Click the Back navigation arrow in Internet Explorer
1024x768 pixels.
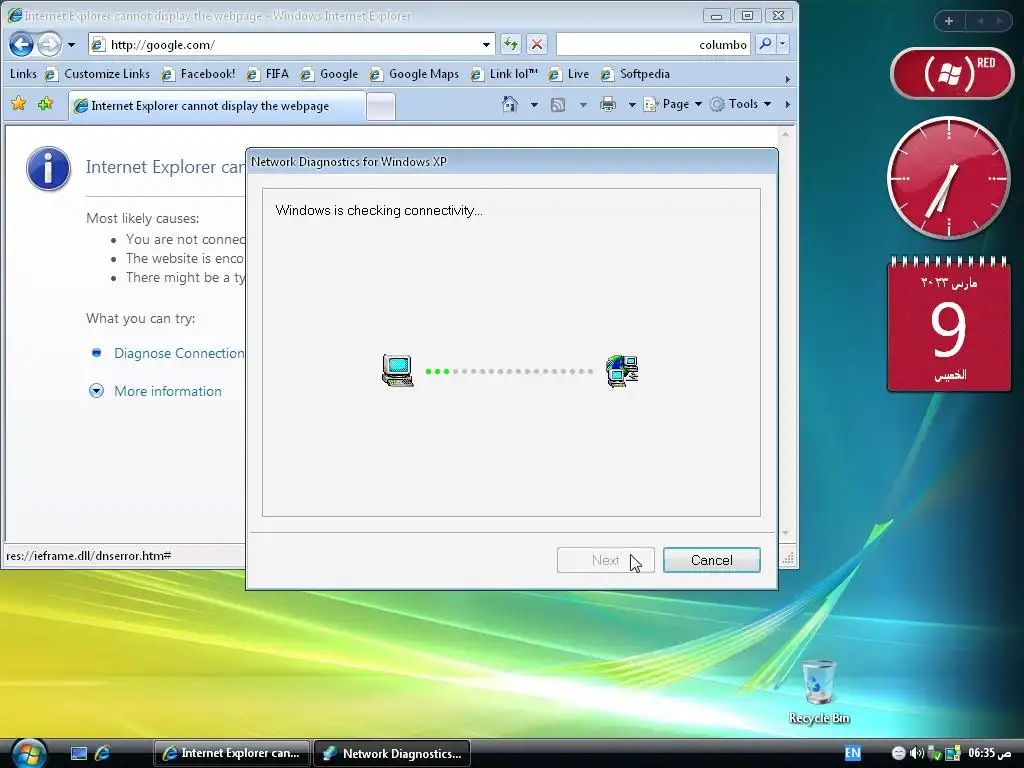[x=22, y=44]
